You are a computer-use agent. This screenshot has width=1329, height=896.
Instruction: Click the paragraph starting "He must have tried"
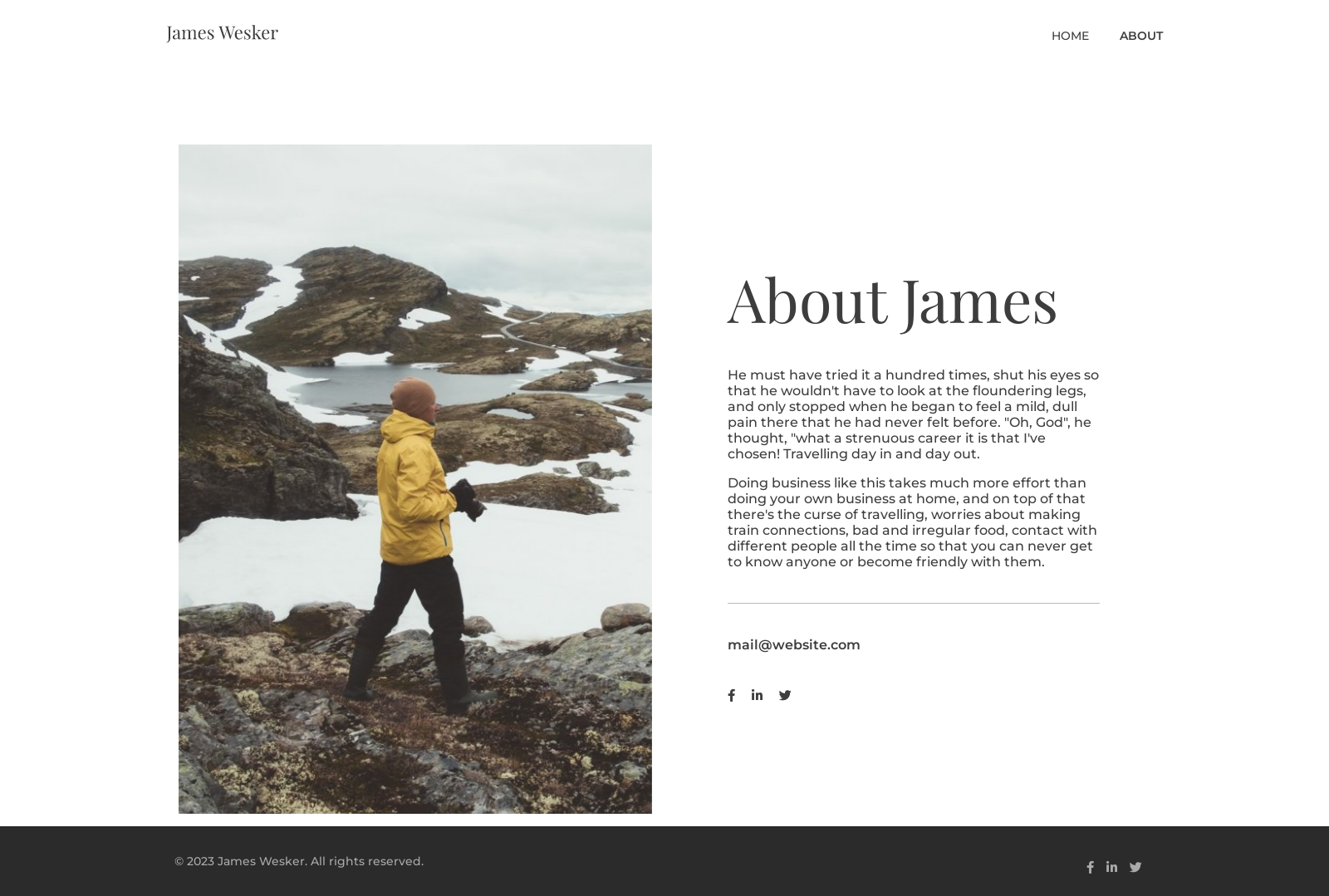pos(912,414)
